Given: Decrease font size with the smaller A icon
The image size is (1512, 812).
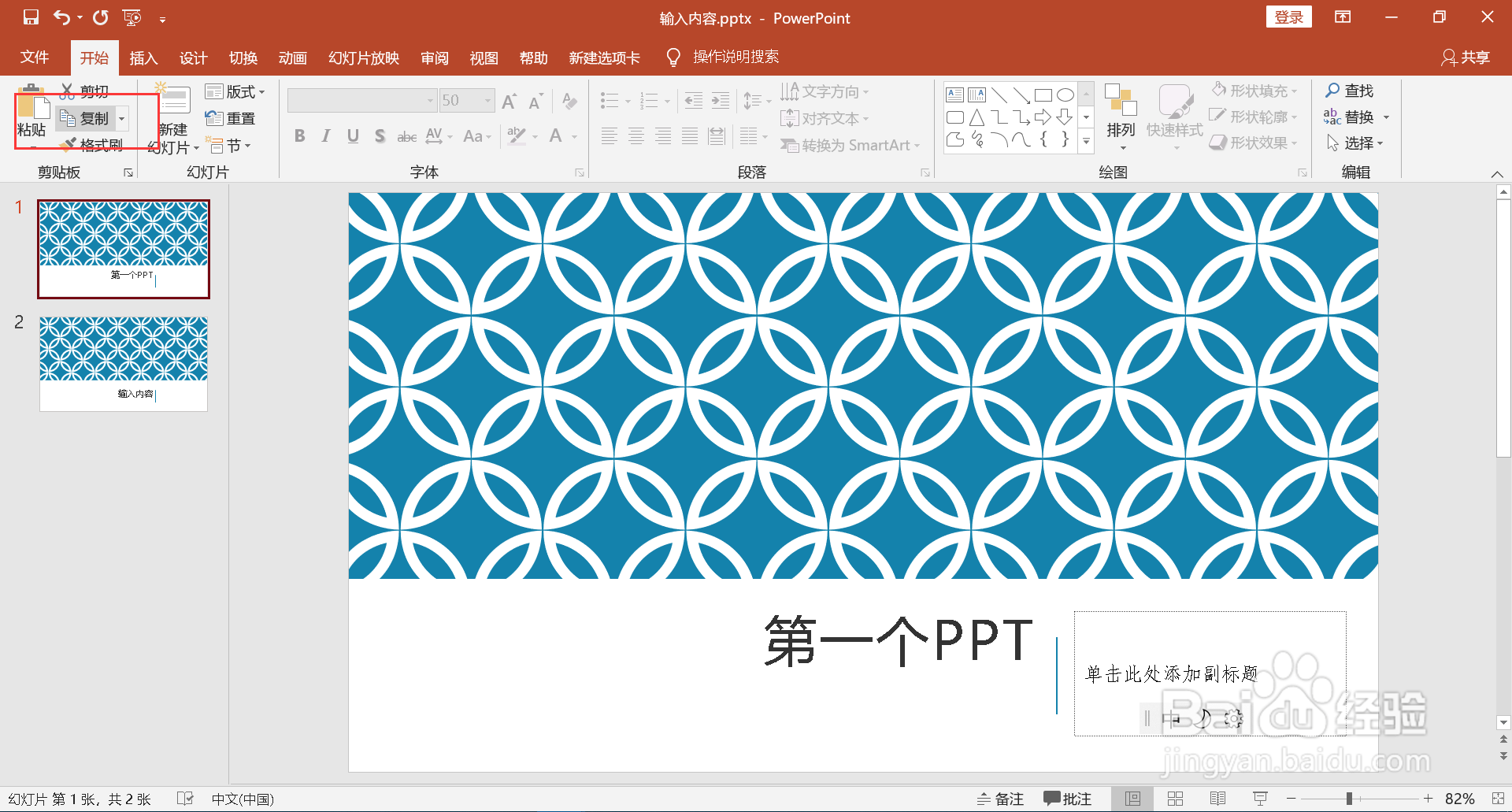Looking at the screenshot, I should coord(536,101).
